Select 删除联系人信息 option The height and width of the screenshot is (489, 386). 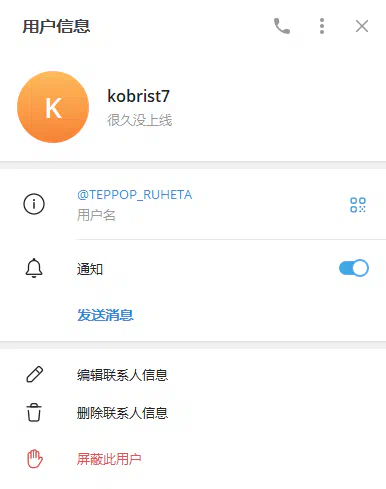122,413
